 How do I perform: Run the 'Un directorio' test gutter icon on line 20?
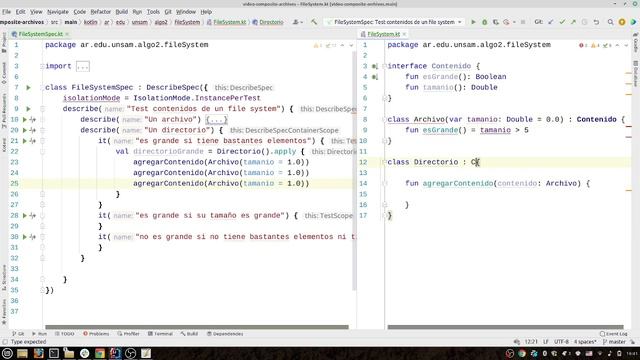pyautogui.click(x=24, y=130)
